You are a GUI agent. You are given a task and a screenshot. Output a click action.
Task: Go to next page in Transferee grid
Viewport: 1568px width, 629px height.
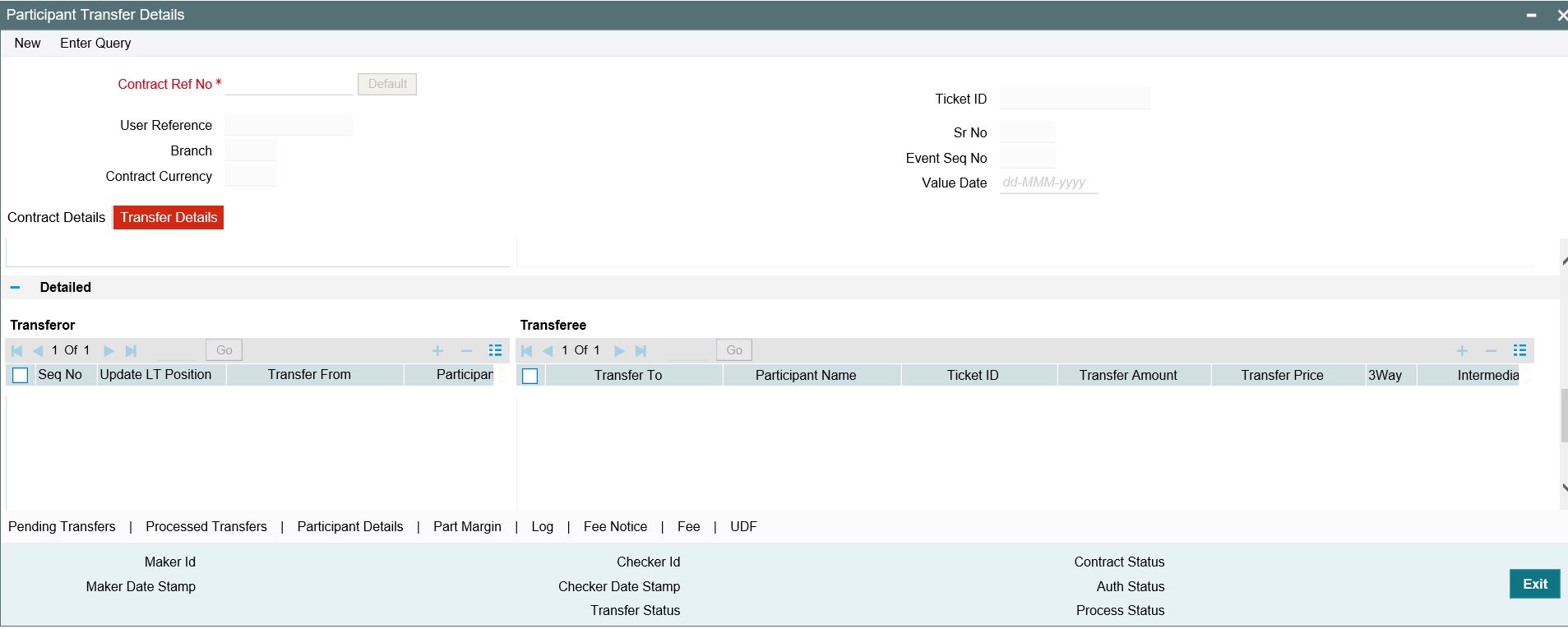(619, 351)
